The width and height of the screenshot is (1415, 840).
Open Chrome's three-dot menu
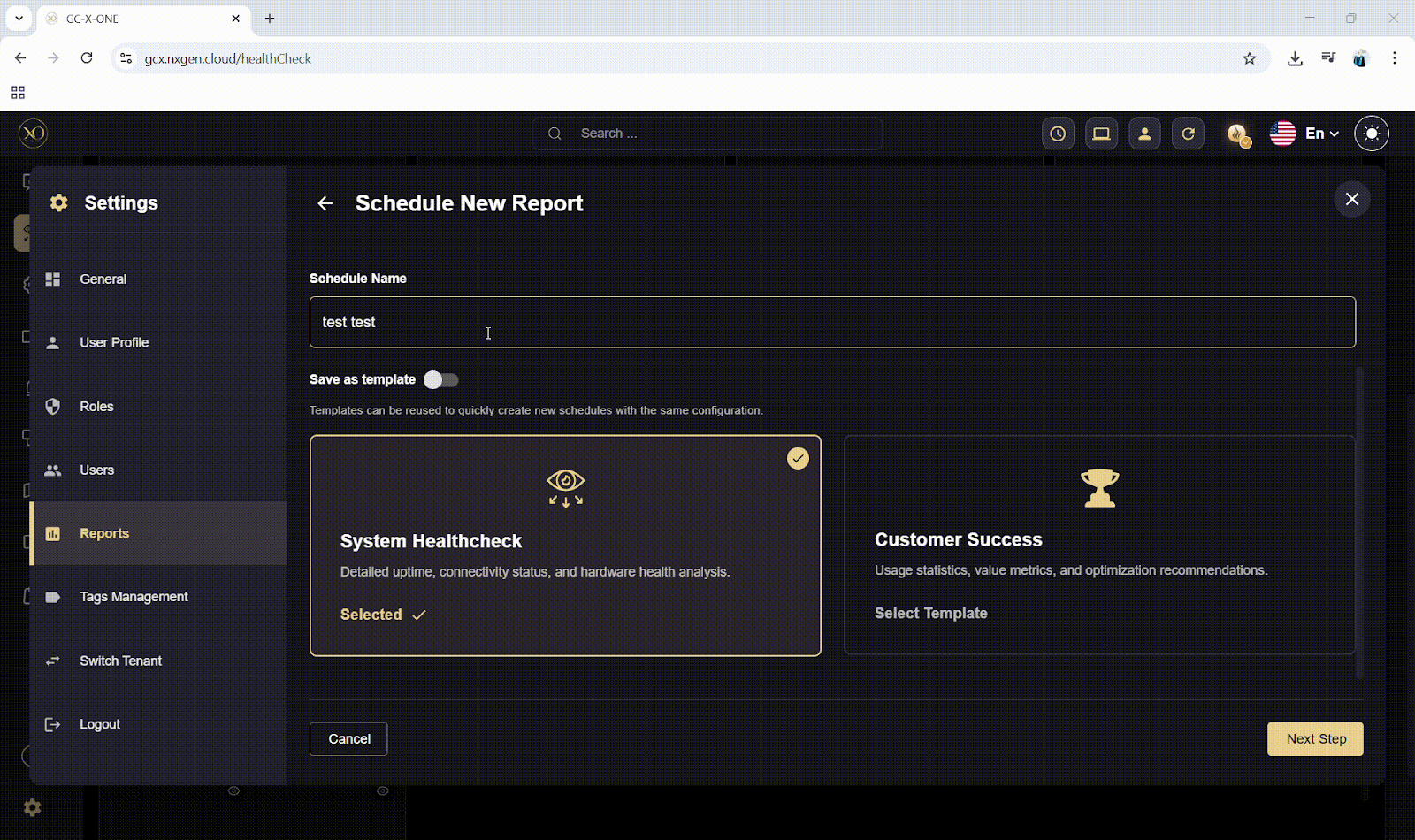pyautogui.click(x=1395, y=58)
